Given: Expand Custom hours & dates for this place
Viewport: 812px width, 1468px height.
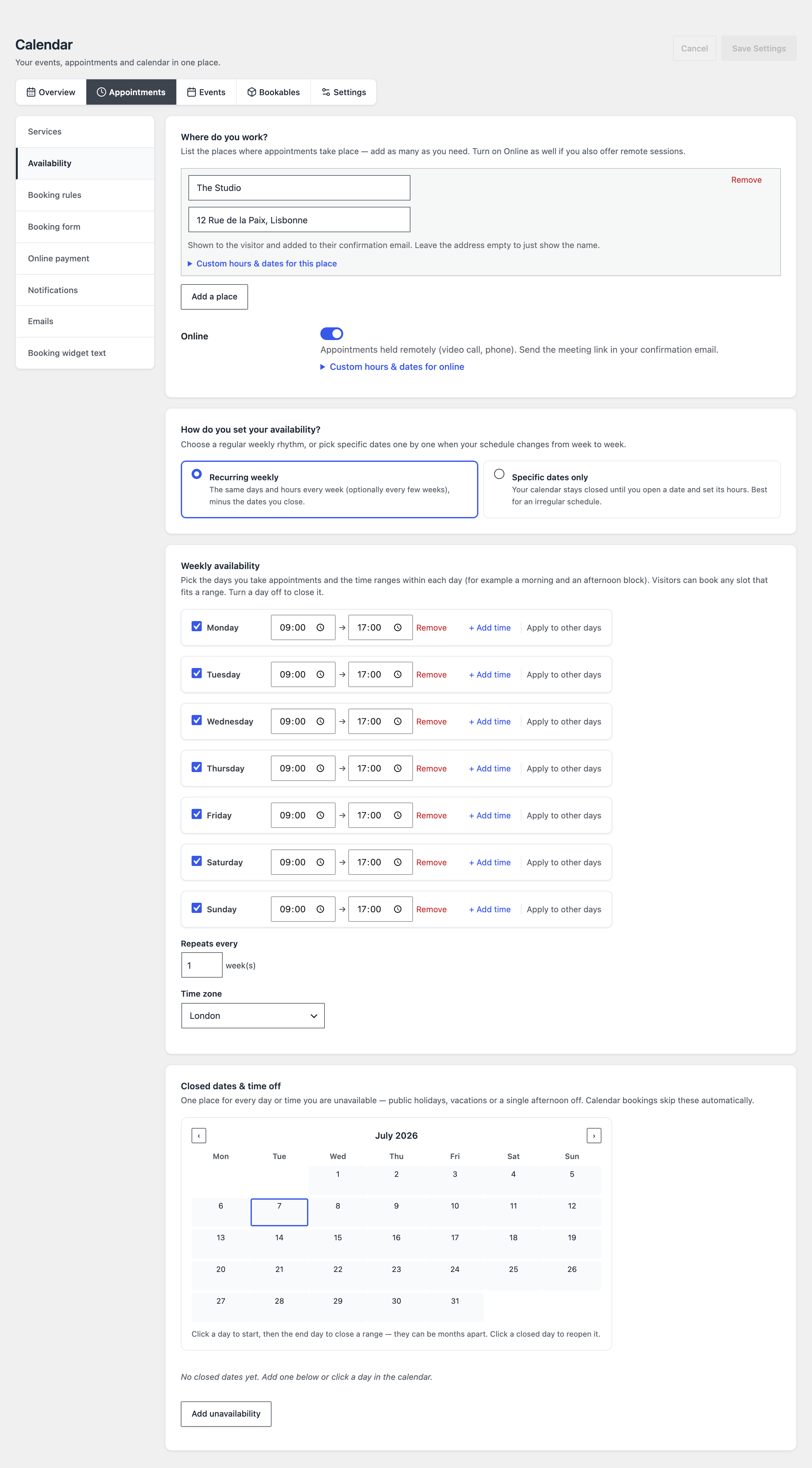Looking at the screenshot, I should 262,263.
